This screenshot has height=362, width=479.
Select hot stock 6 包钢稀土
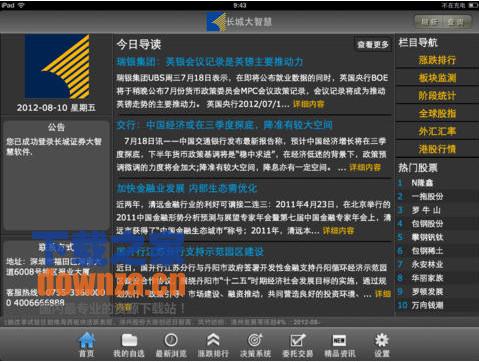click(437, 251)
